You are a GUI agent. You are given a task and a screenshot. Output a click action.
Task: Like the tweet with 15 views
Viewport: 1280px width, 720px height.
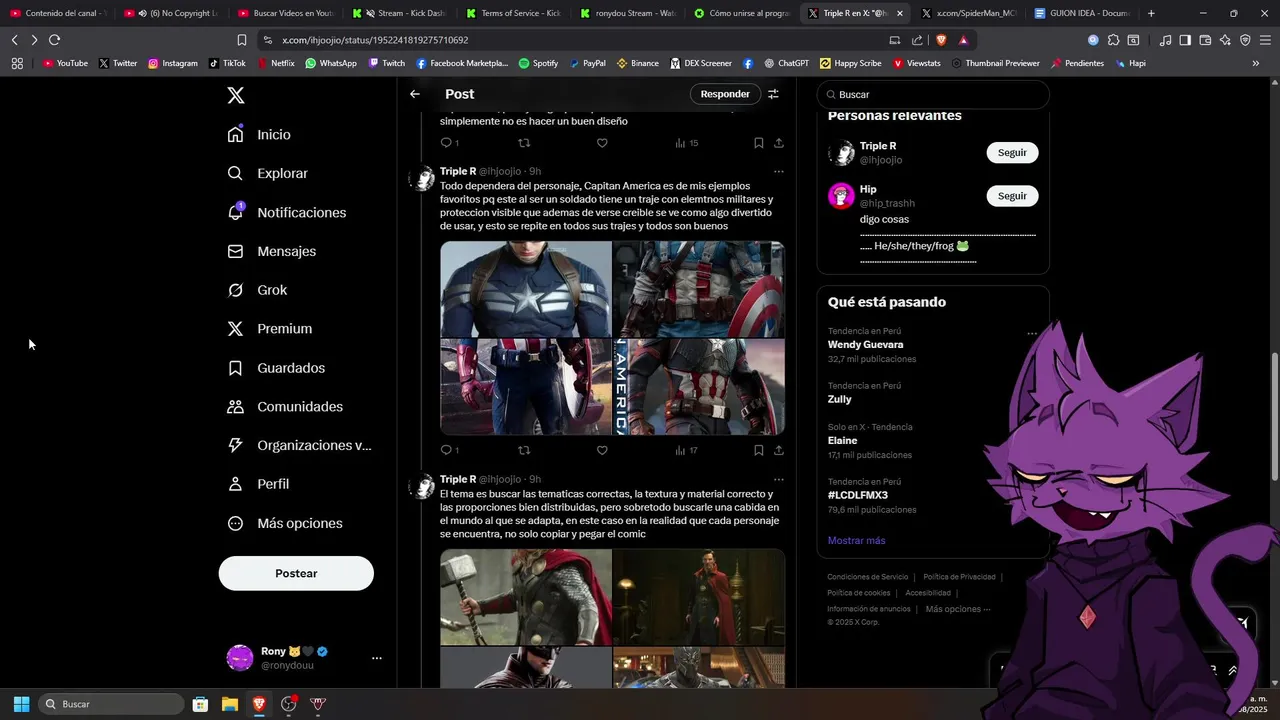(x=602, y=143)
